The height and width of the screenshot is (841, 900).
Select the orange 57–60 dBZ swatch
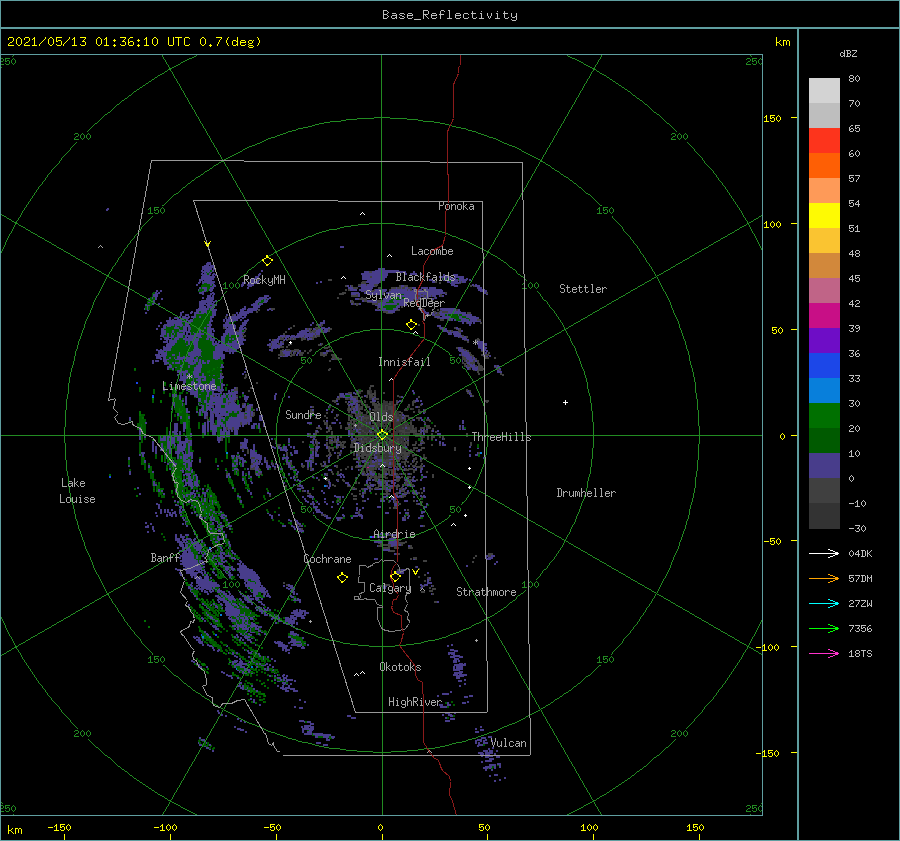click(x=824, y=166)
